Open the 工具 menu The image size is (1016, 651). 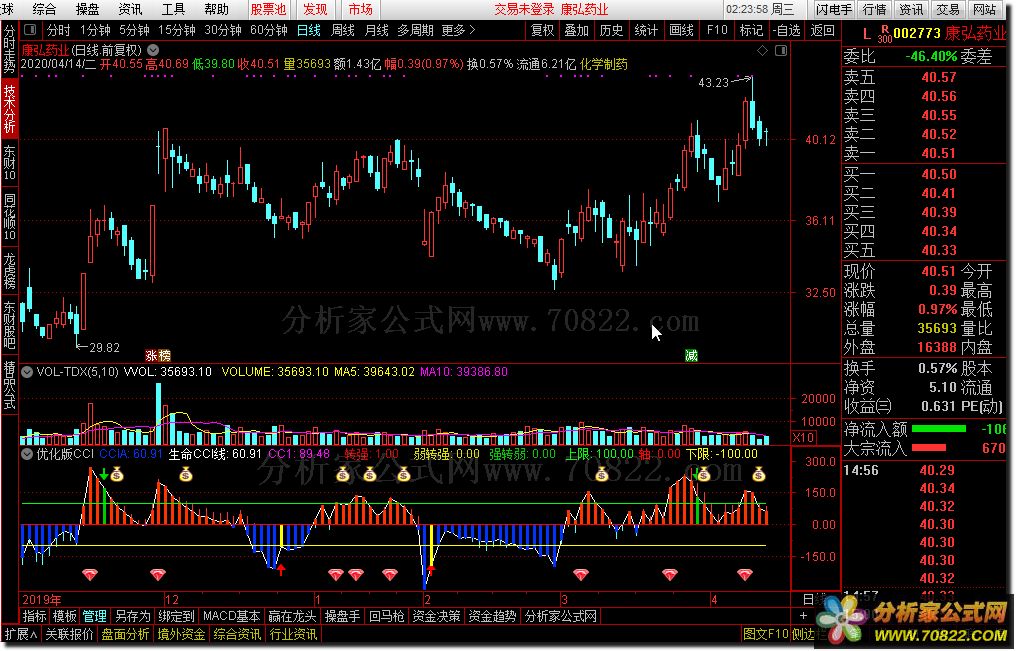coord(173,9)
